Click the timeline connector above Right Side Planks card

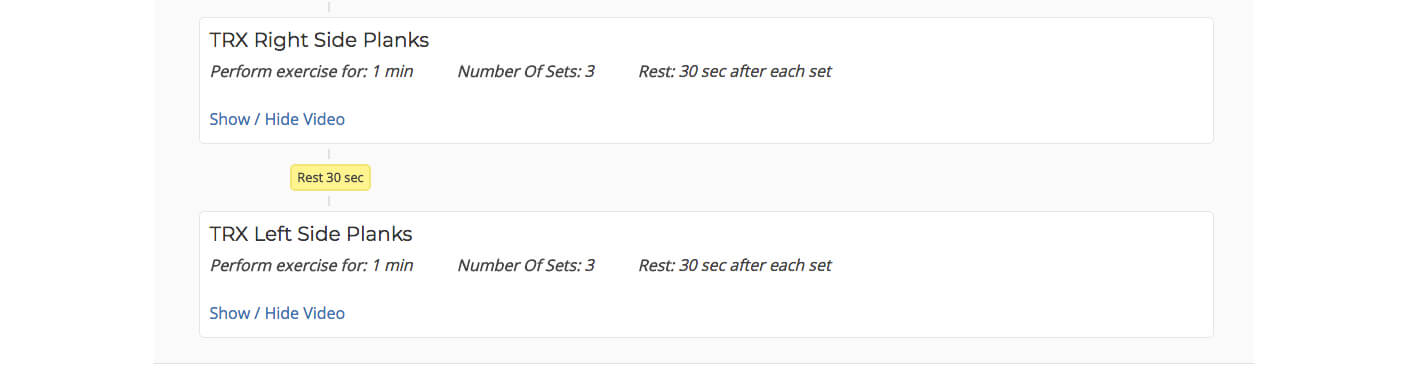click(x=329, y=7)
